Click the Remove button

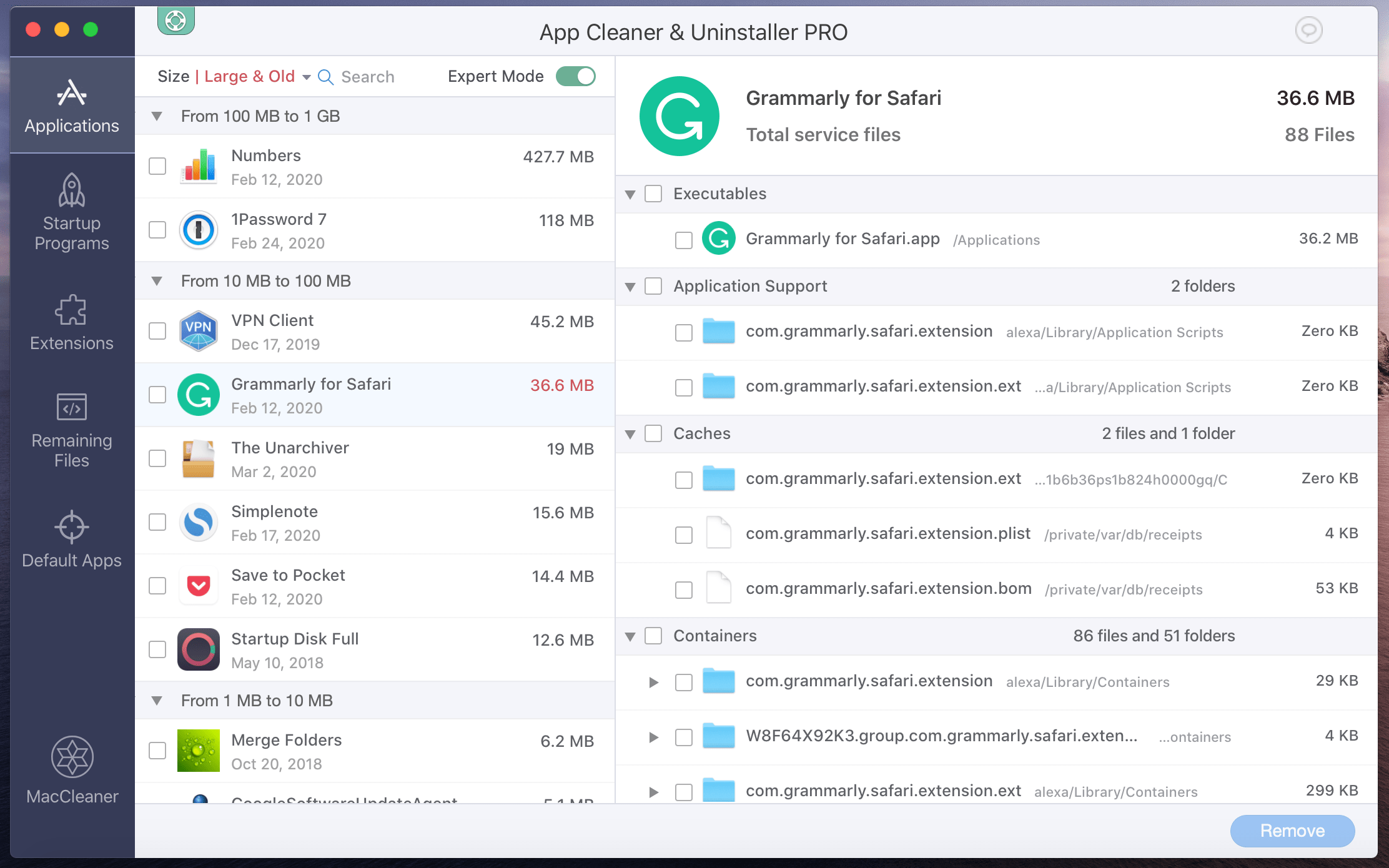(x=1292, y=831)
